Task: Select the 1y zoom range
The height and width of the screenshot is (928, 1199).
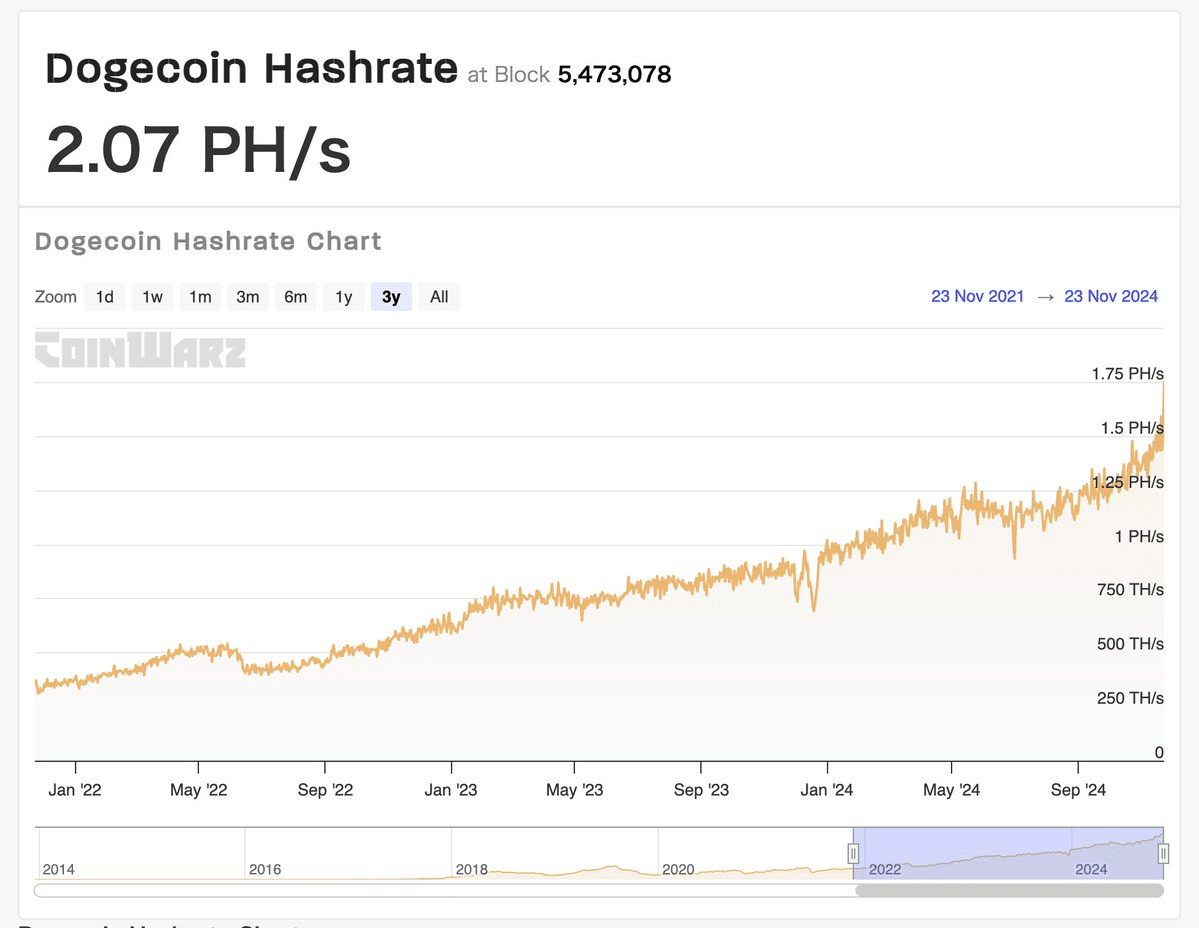Action: pos(344,297)
